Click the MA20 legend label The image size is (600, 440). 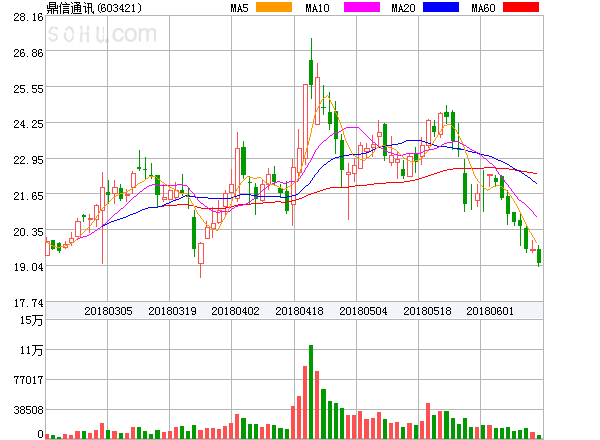coord(403,8)
